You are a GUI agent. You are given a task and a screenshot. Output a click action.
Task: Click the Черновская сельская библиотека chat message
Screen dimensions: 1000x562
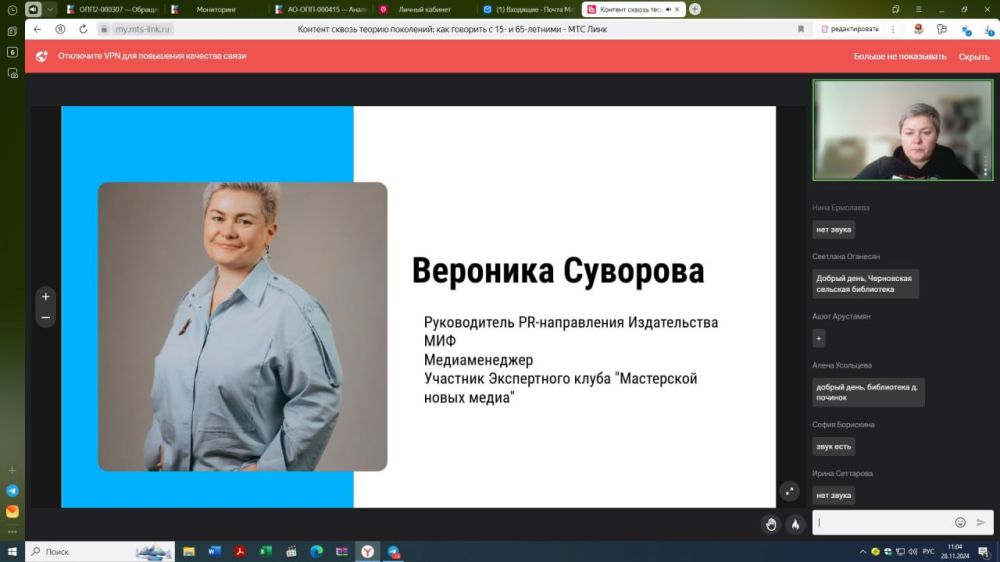coord(865,284)
